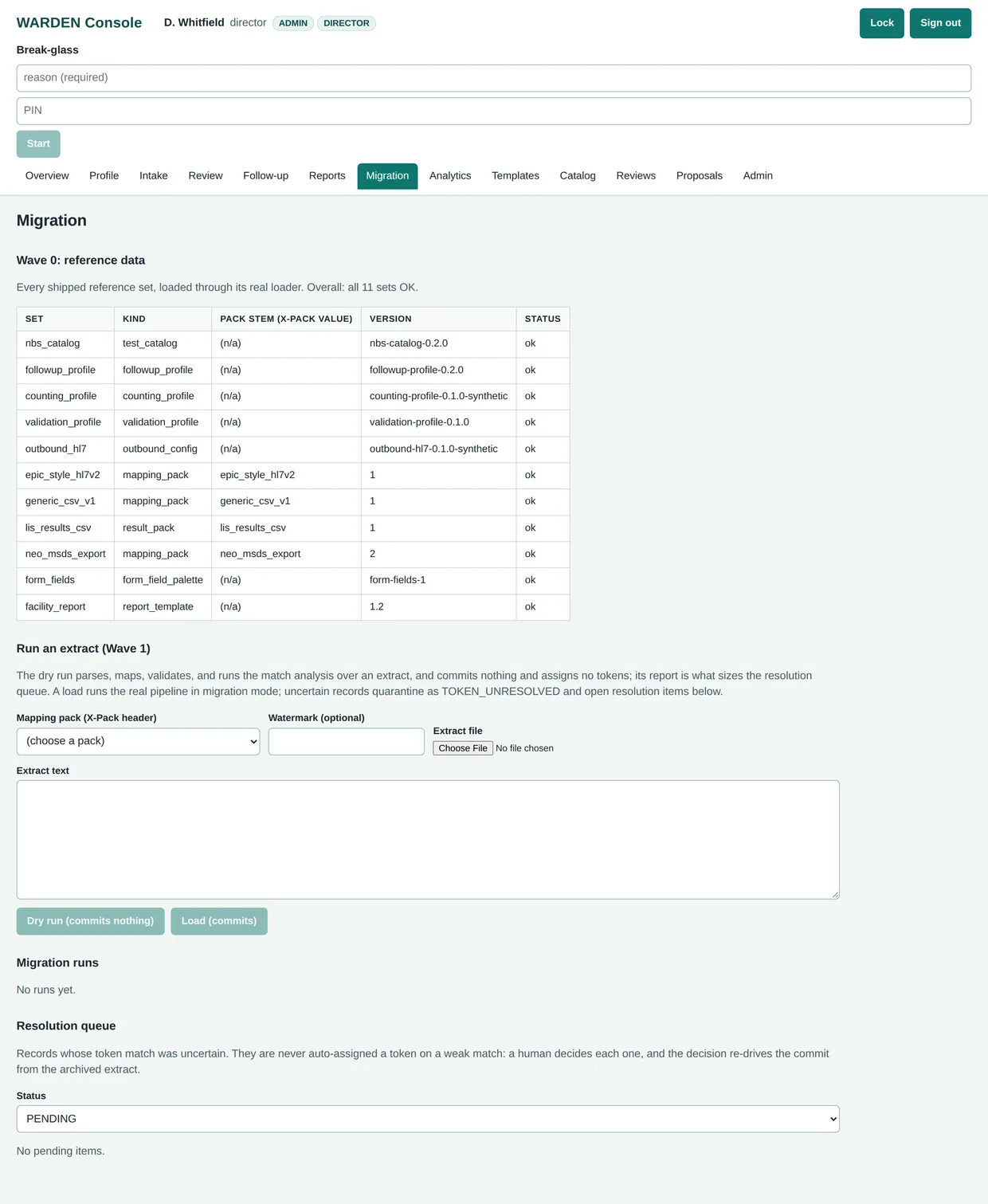This screenshot has width=988, height=1204.
Task: Open the Reviews tab
Action: pyautogui.click(x=636, y=176)
